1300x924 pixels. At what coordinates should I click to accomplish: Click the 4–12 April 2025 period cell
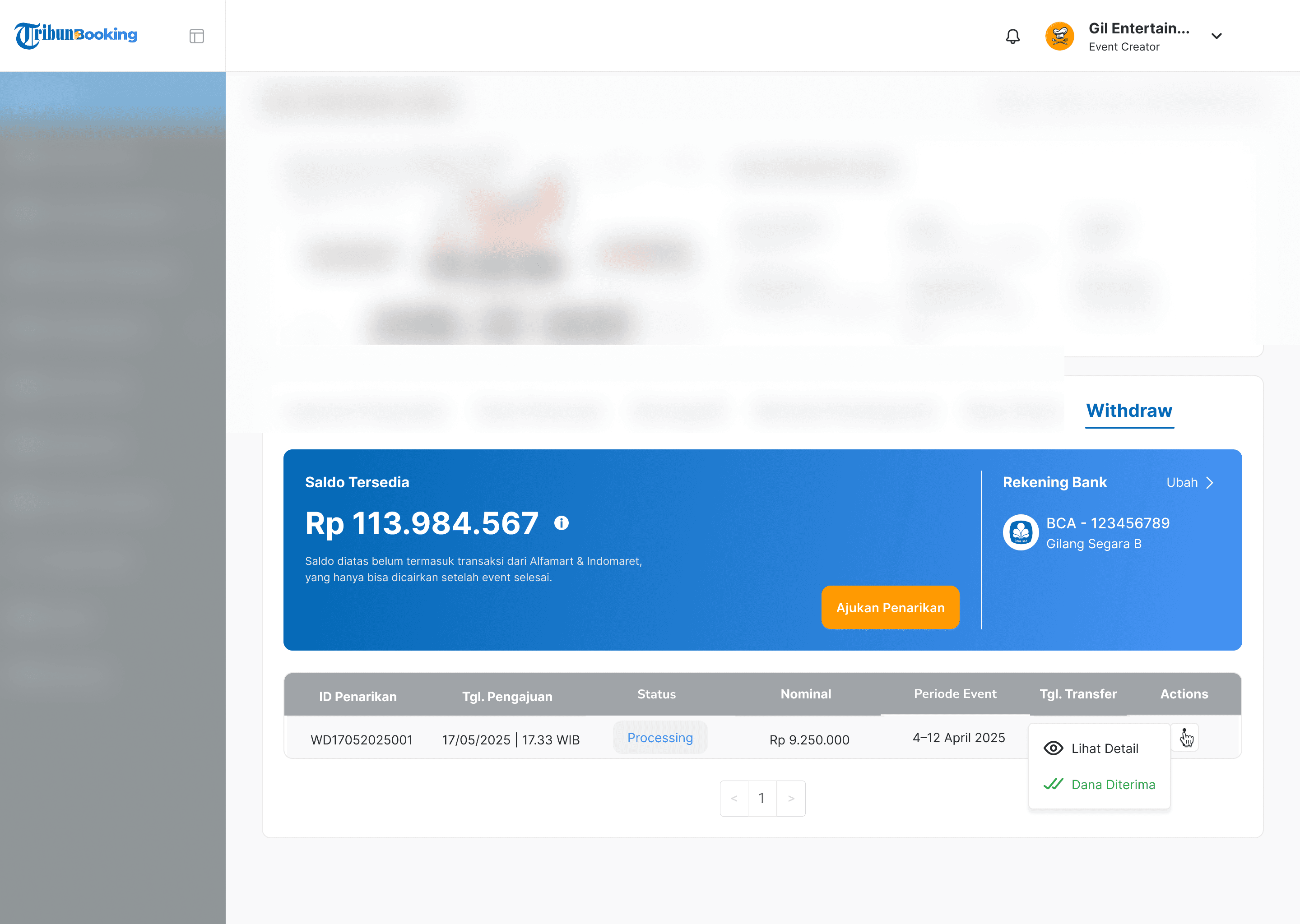click(958, 737)
